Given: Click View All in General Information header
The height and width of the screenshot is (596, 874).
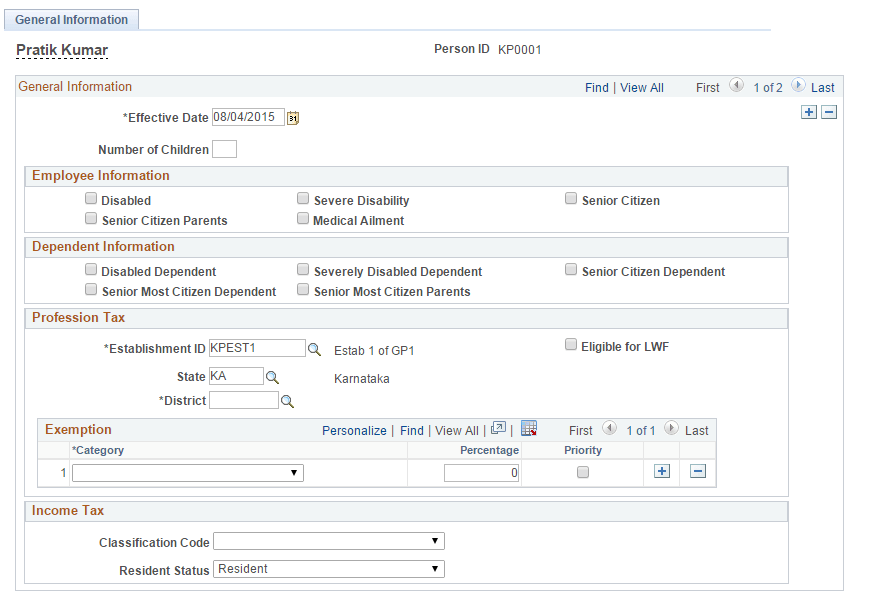Looking at the screenshot, I should [641, 87].
